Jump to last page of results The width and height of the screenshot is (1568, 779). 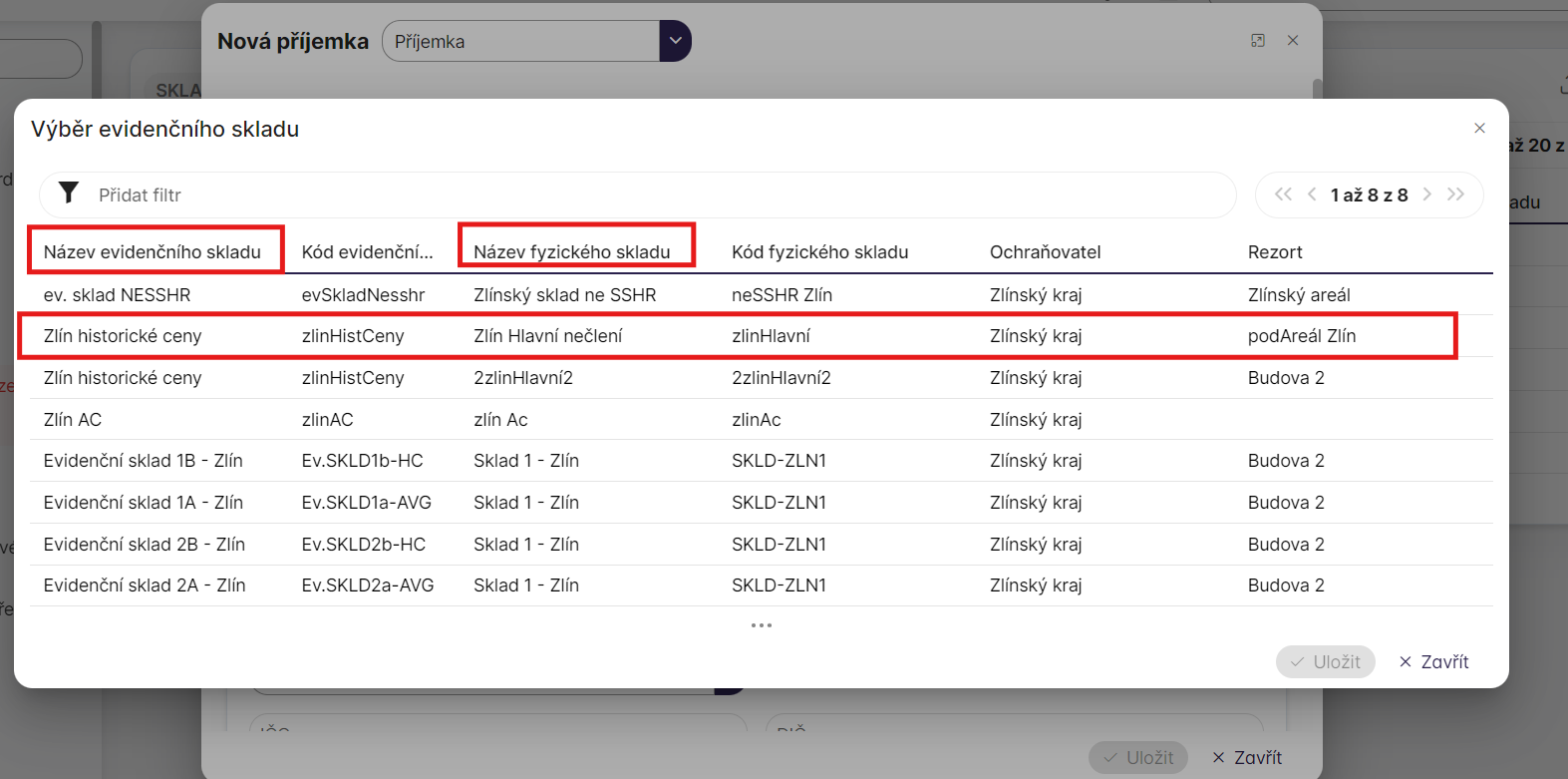pyautogui.click(x=1456, y=195)
